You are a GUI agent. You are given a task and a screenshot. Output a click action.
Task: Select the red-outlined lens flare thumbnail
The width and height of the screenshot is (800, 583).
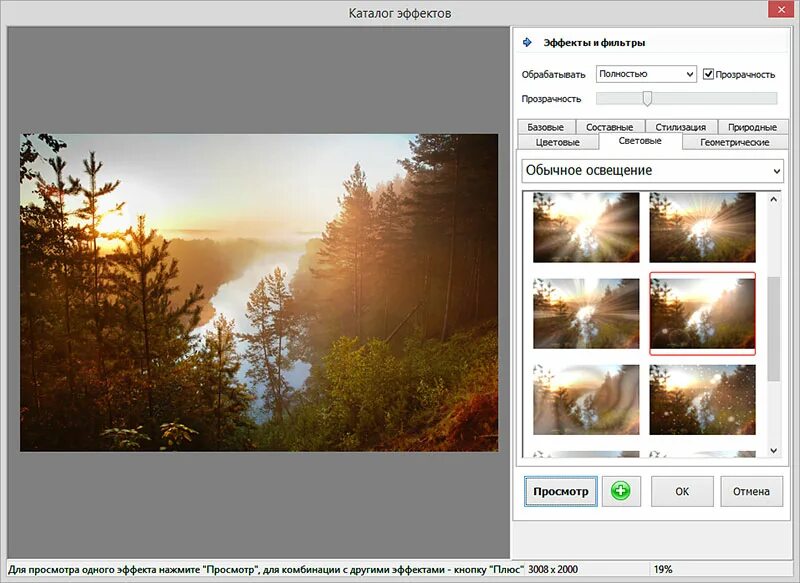(x=703, y=314)
